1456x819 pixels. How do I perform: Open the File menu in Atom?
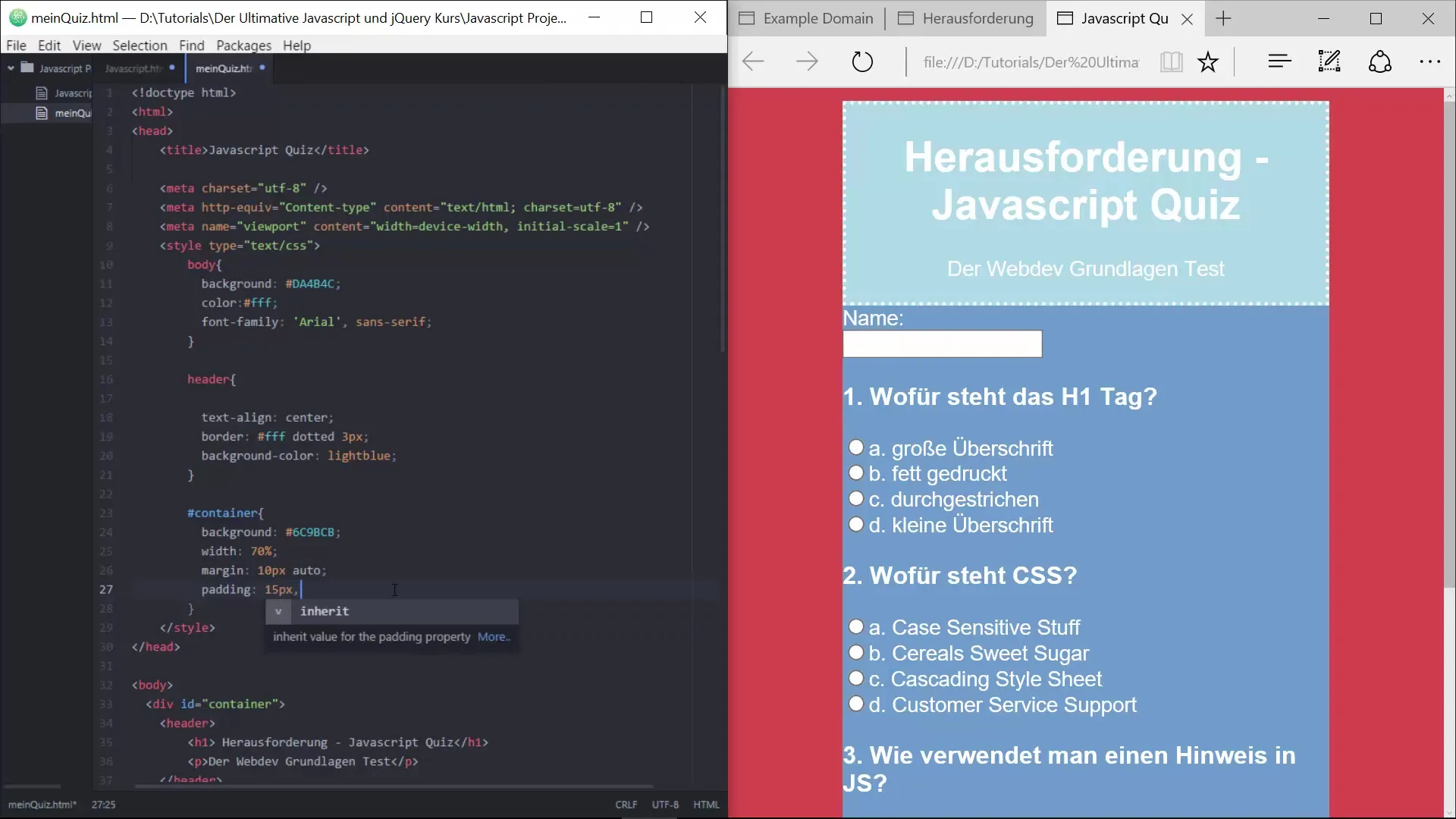point(16,45)
